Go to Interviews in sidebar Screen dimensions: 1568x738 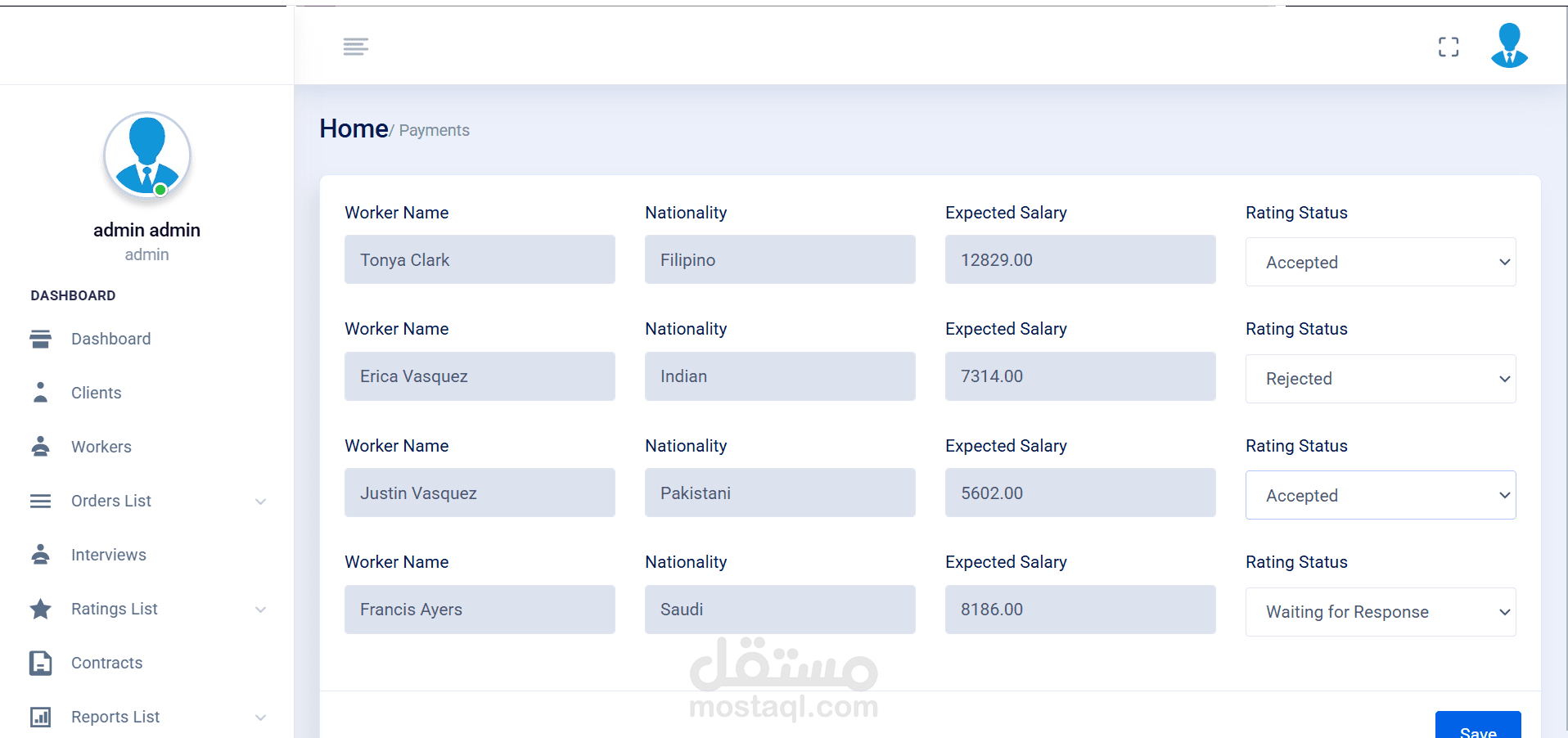[x=109, y=555]
